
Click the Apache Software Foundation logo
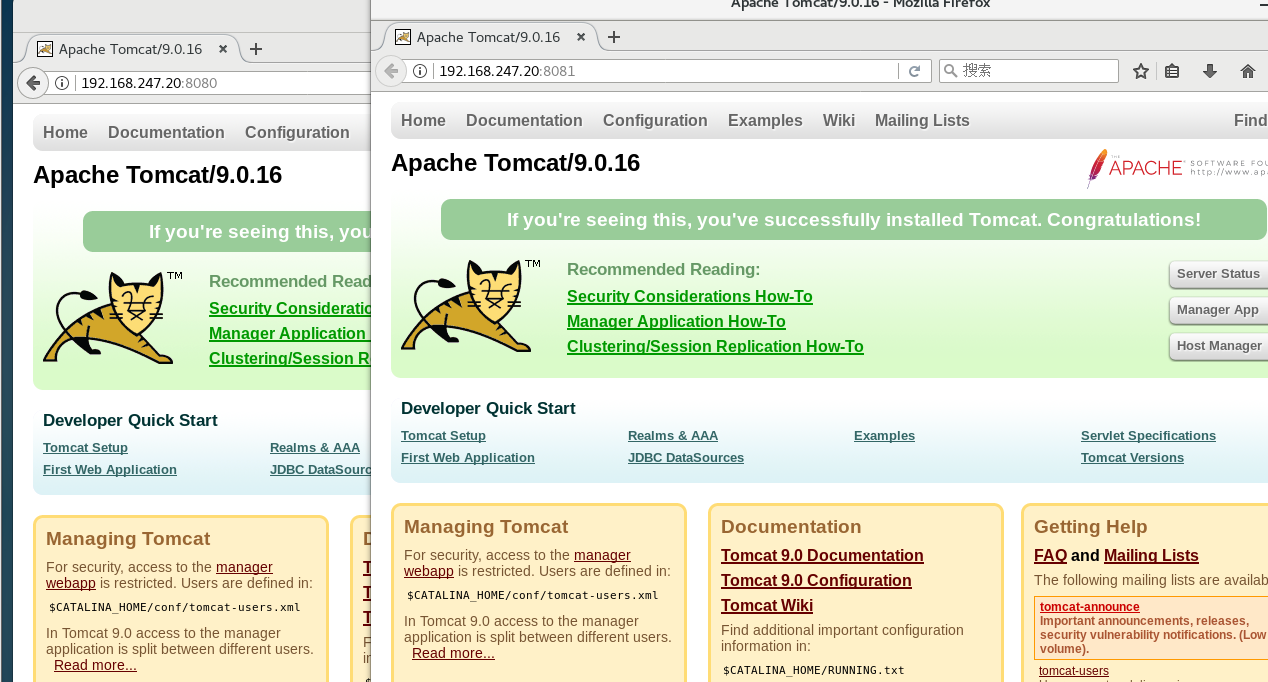tap(1177, 168)
